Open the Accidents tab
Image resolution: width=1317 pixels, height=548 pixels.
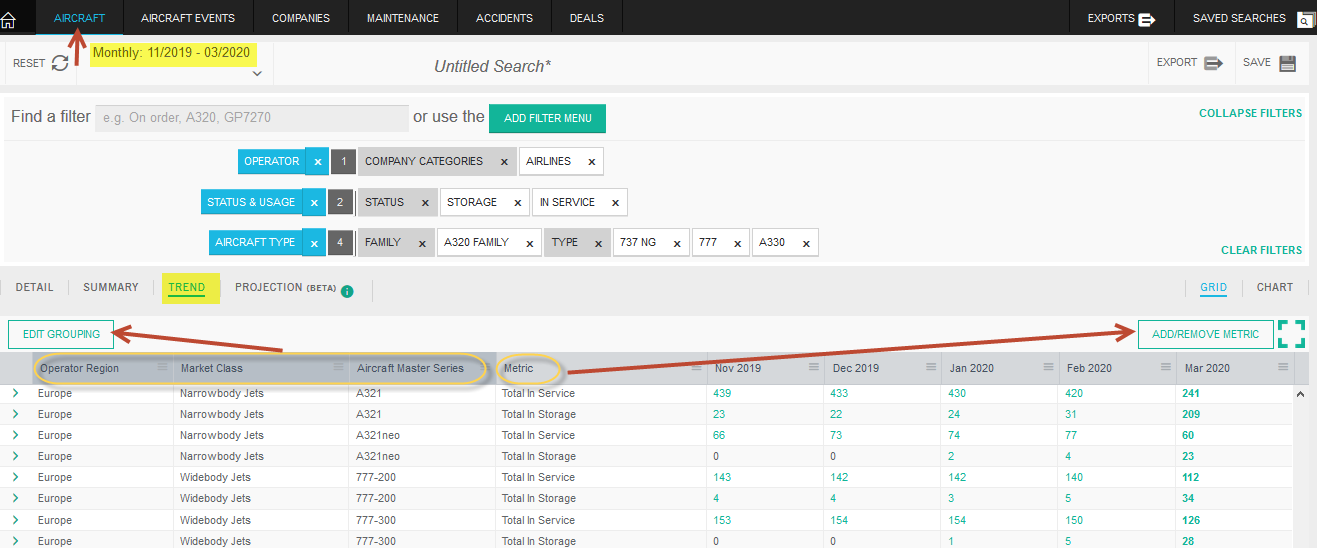click(504, 18)
